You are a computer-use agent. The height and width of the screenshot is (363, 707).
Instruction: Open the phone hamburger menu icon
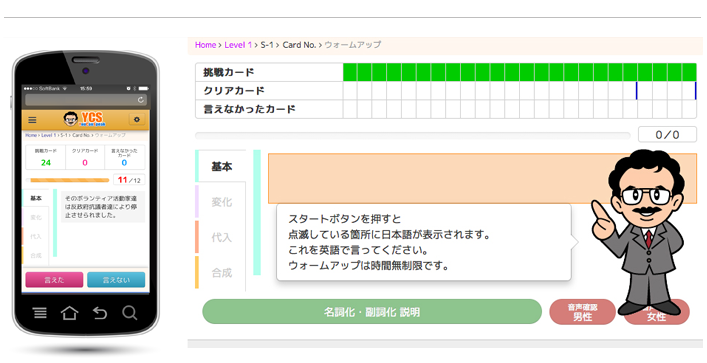pyautogui.click(x=32, y=120)
